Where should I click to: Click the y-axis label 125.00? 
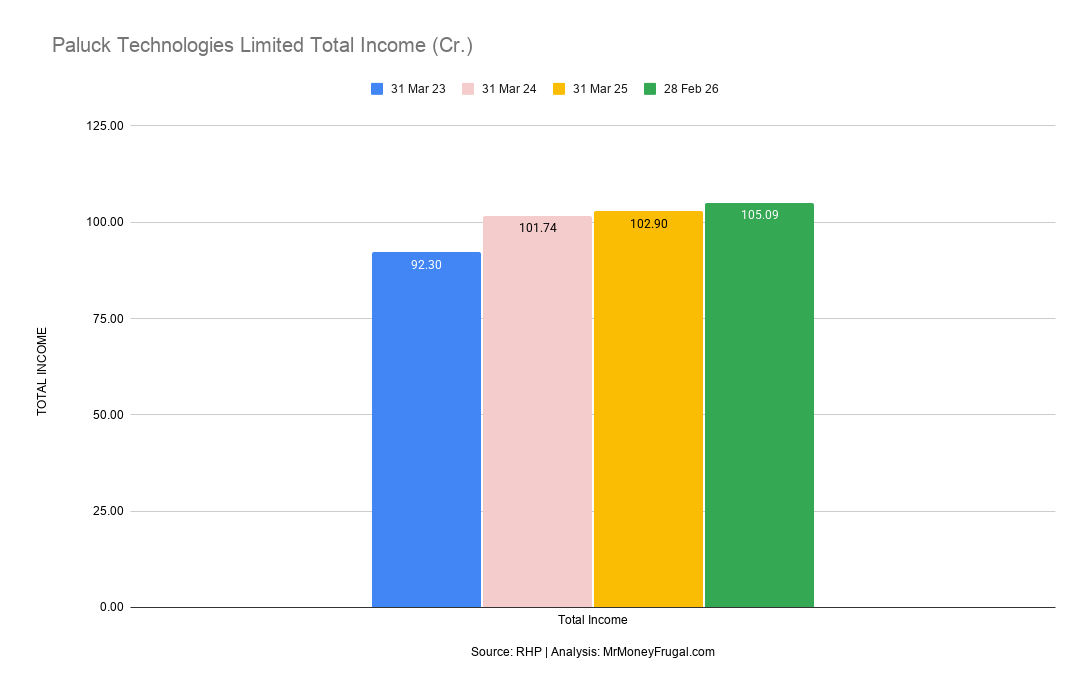[x=105, y=126]
